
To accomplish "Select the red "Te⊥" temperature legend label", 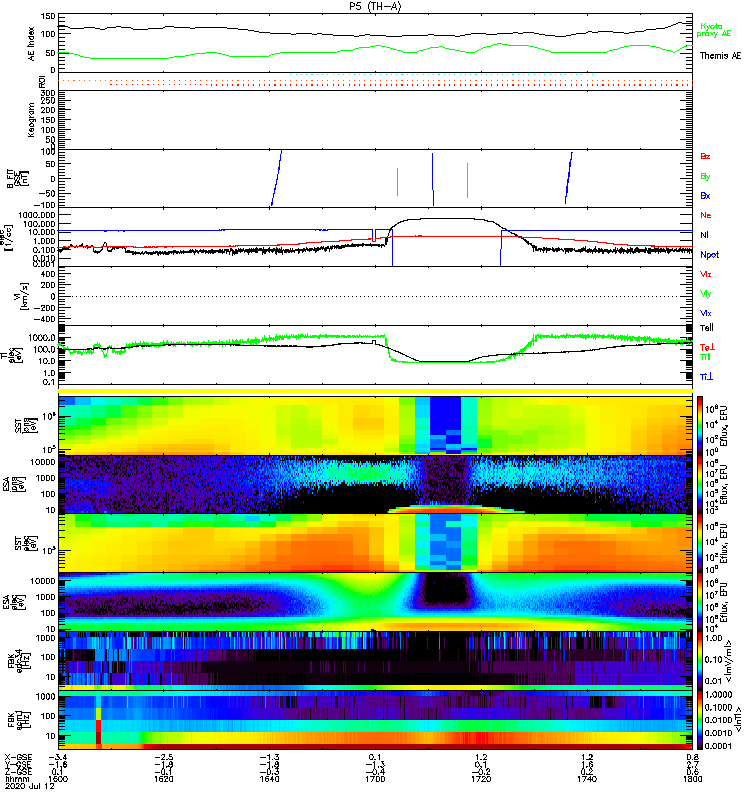I will click(706, 347).
